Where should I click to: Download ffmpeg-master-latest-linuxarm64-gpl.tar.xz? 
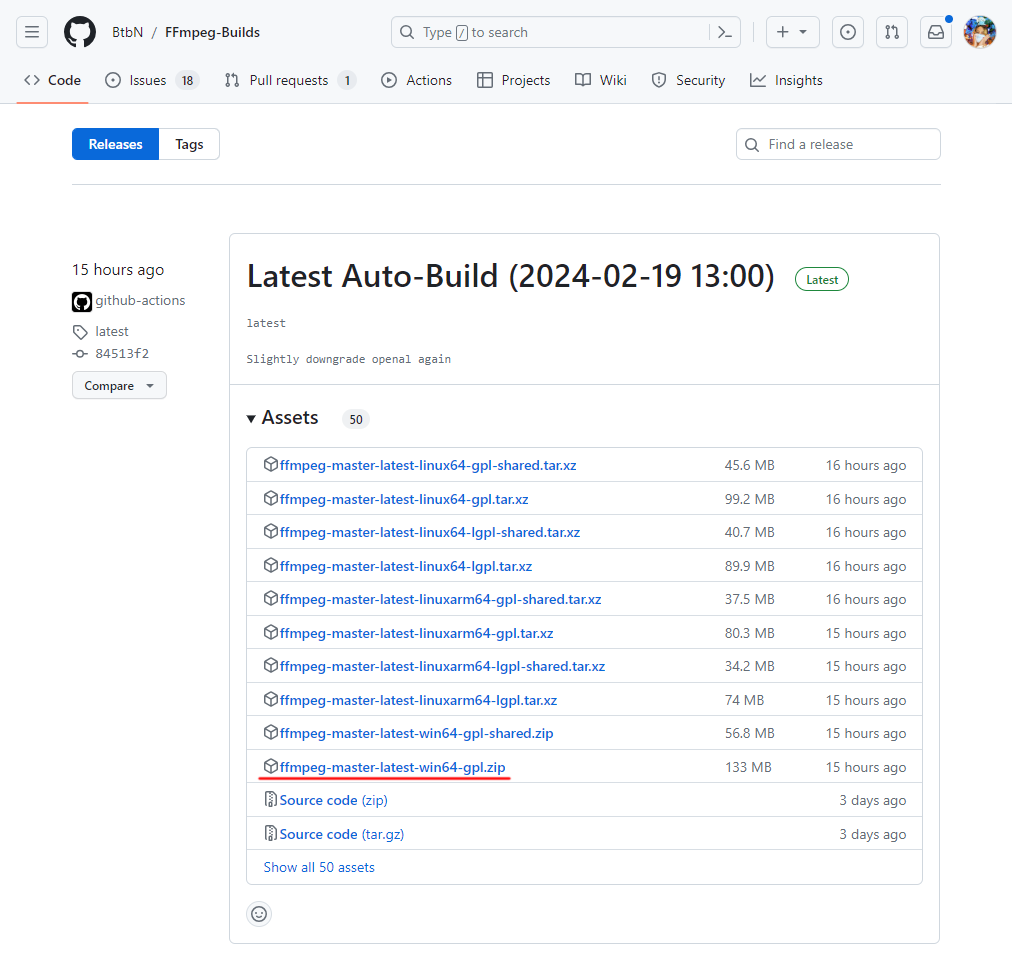416,633
